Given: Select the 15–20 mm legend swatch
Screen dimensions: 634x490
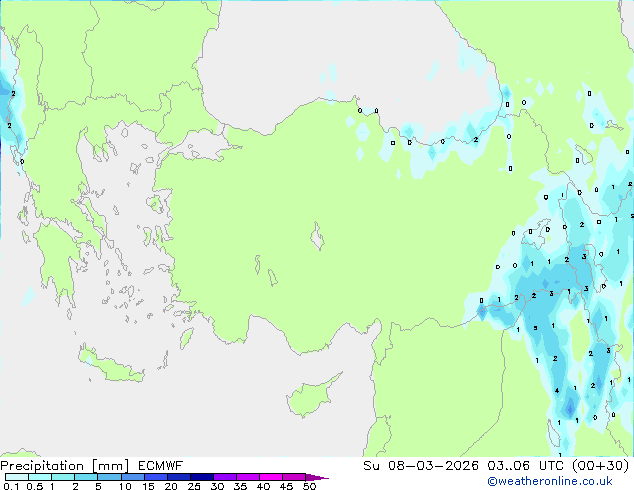Looking at the screenshot, I should (155, 477).
